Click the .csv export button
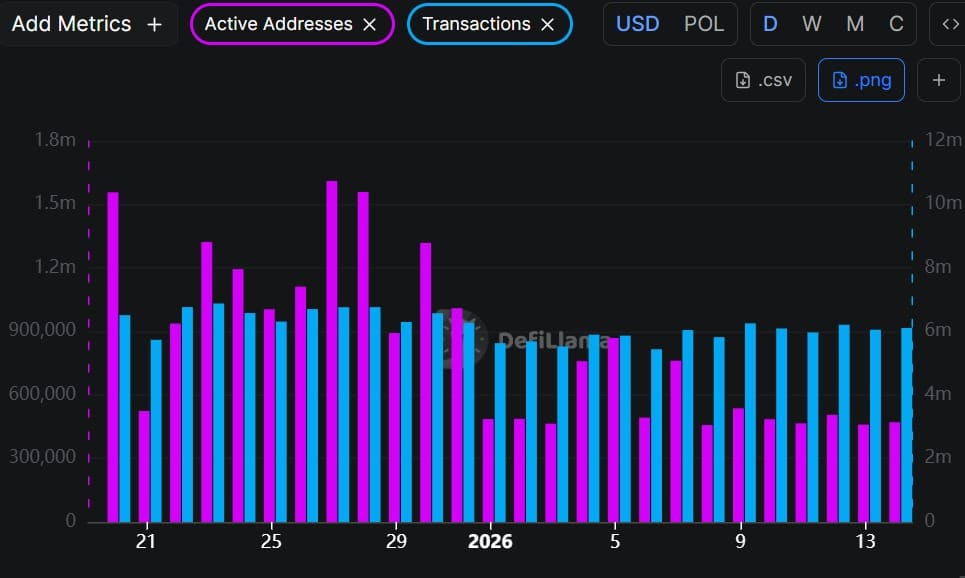This screenshot has height=578, width=965. coord(763,79)
